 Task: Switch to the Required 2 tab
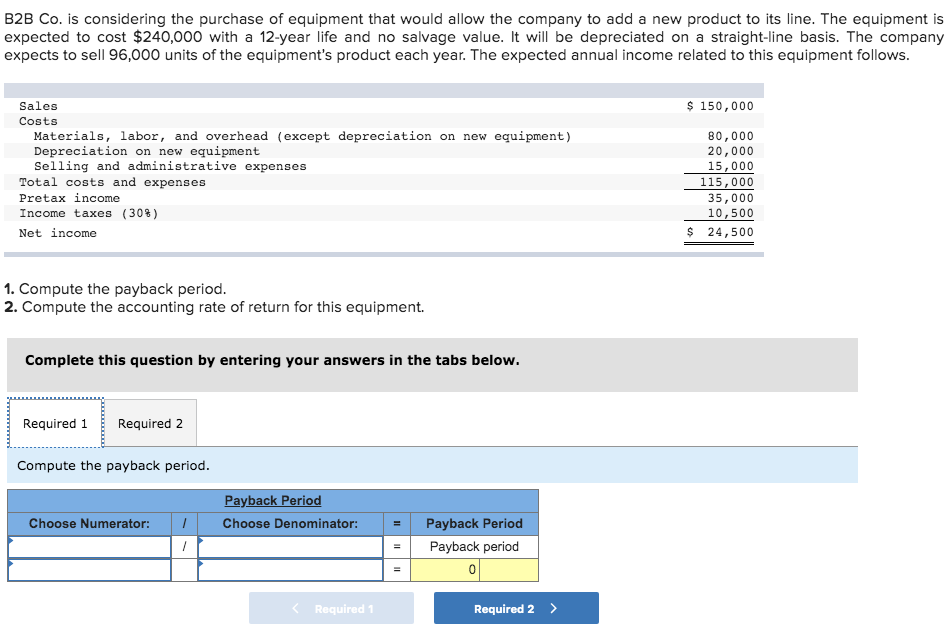pyautogui.click(x=150, y=422)
